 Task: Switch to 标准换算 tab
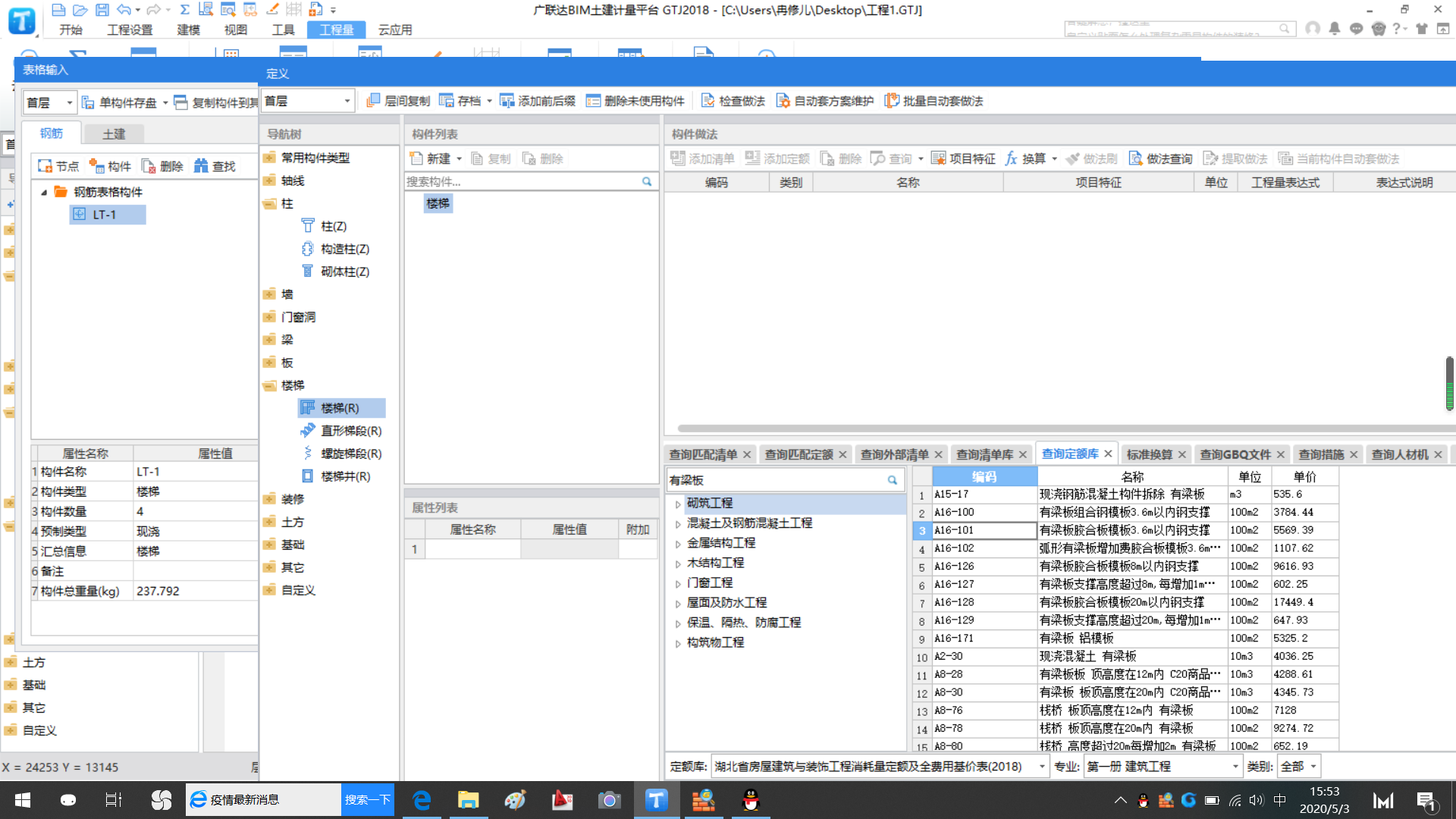pyautogui.click(x=1150, y=454)
